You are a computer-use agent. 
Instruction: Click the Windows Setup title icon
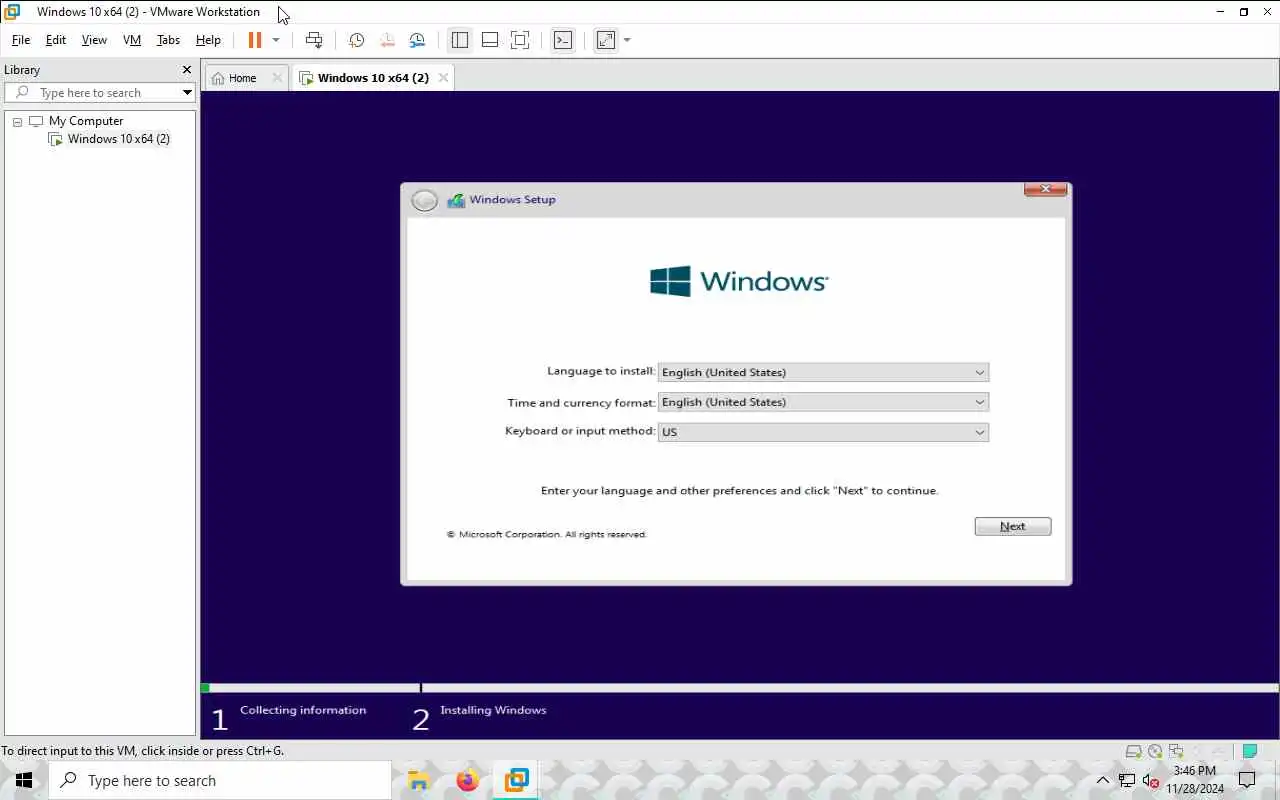click(x=456, y=200)
